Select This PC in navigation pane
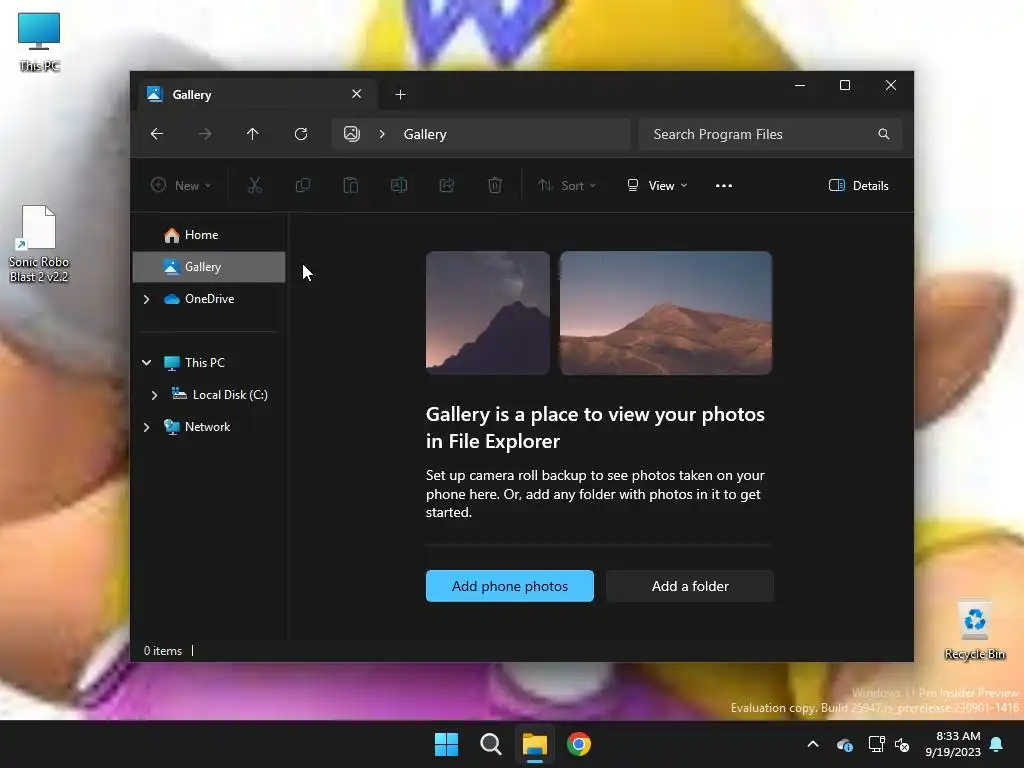This screenshot has height=768, width=1024. (209, 362)
